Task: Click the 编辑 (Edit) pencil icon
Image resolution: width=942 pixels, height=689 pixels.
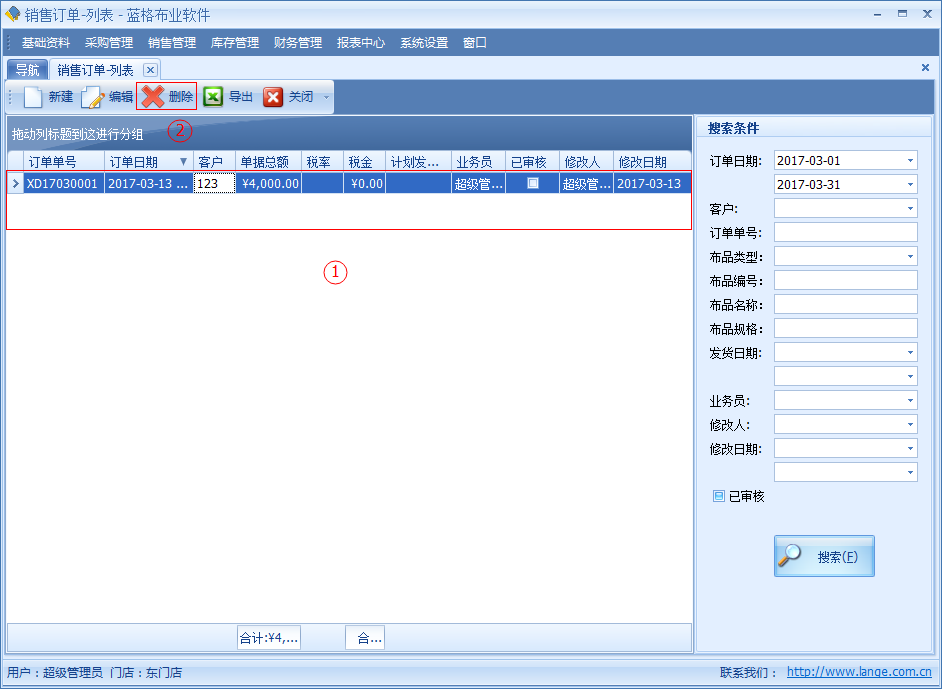Action: tap(93, 97)
